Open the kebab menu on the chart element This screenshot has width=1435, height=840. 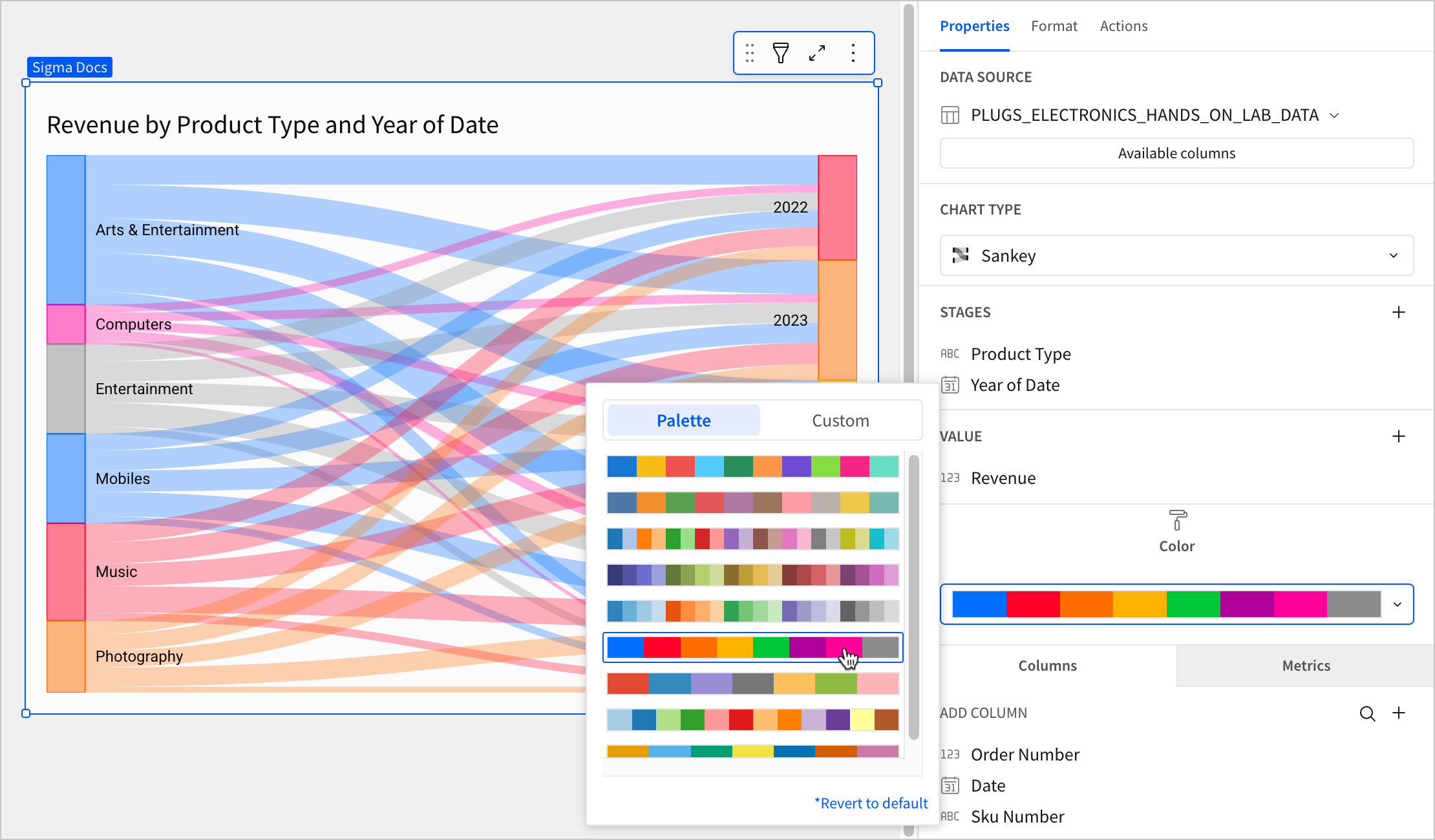tap(853, 53)
